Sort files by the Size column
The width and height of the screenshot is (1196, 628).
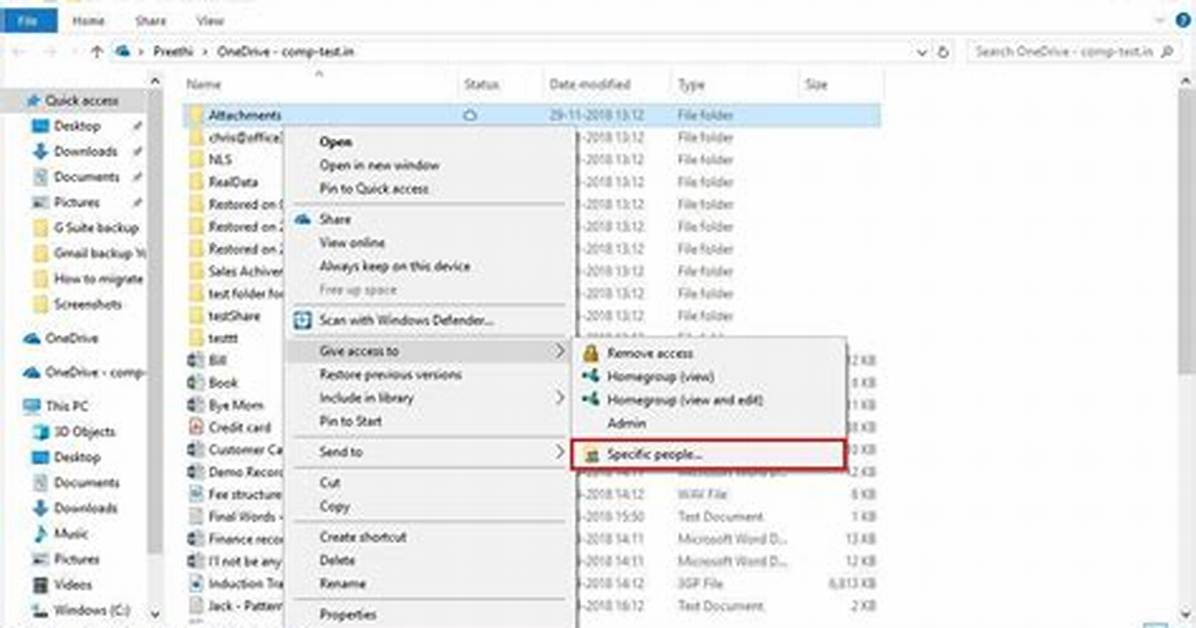click(815, 84)
